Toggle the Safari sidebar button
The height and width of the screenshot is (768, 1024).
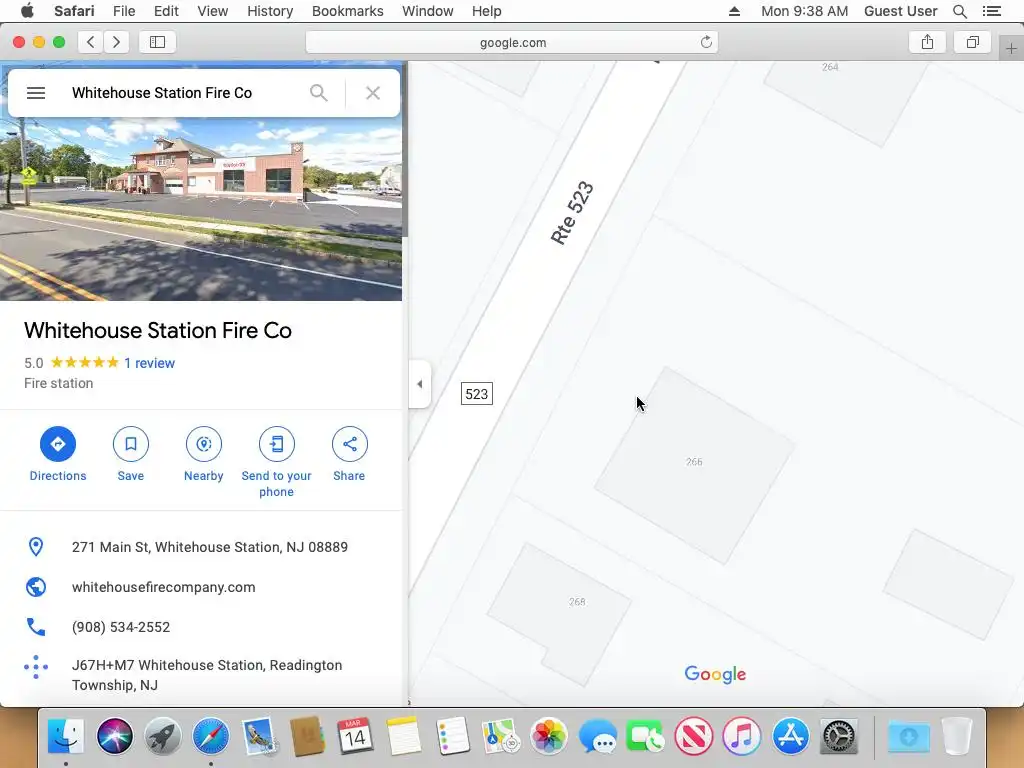(x=157, y=42)
